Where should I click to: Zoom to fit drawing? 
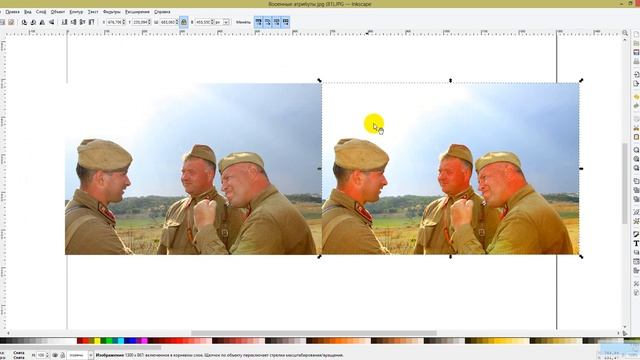point(636,159)
